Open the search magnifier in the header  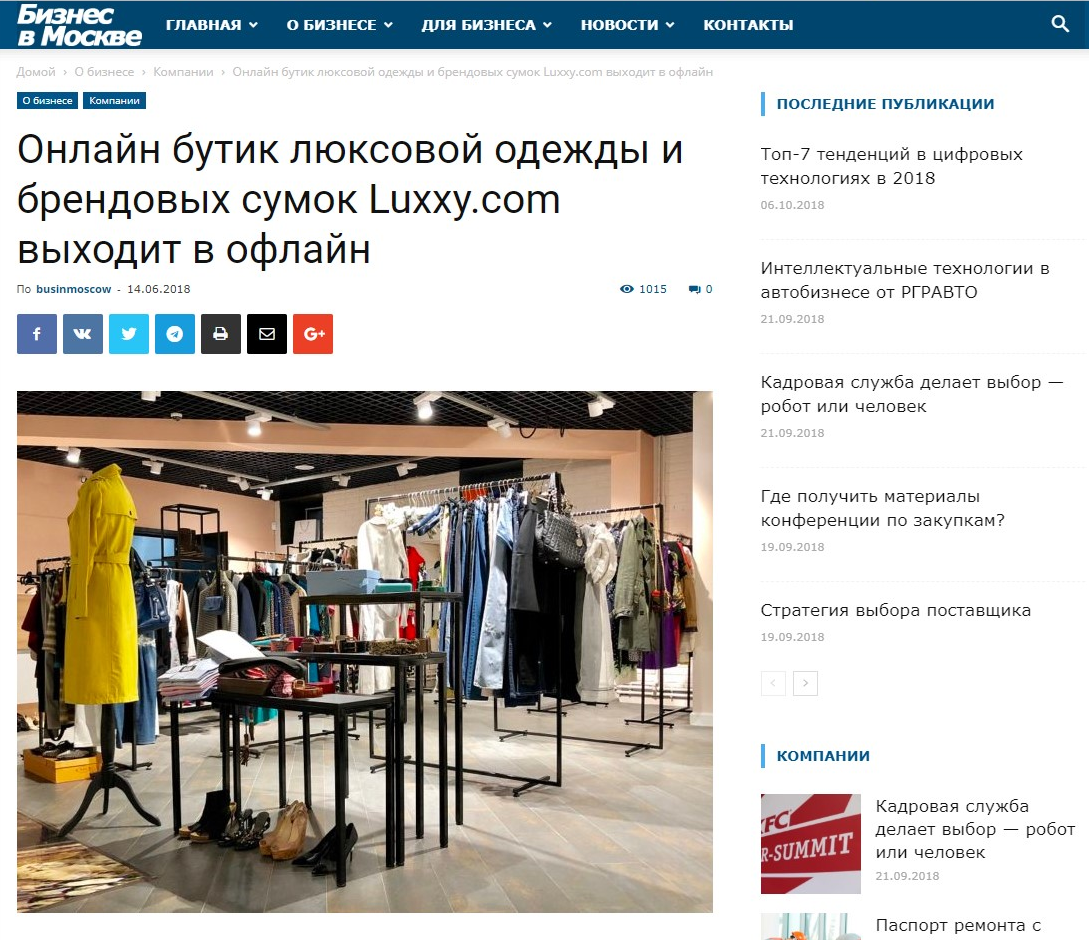[x=1060, y=24]
